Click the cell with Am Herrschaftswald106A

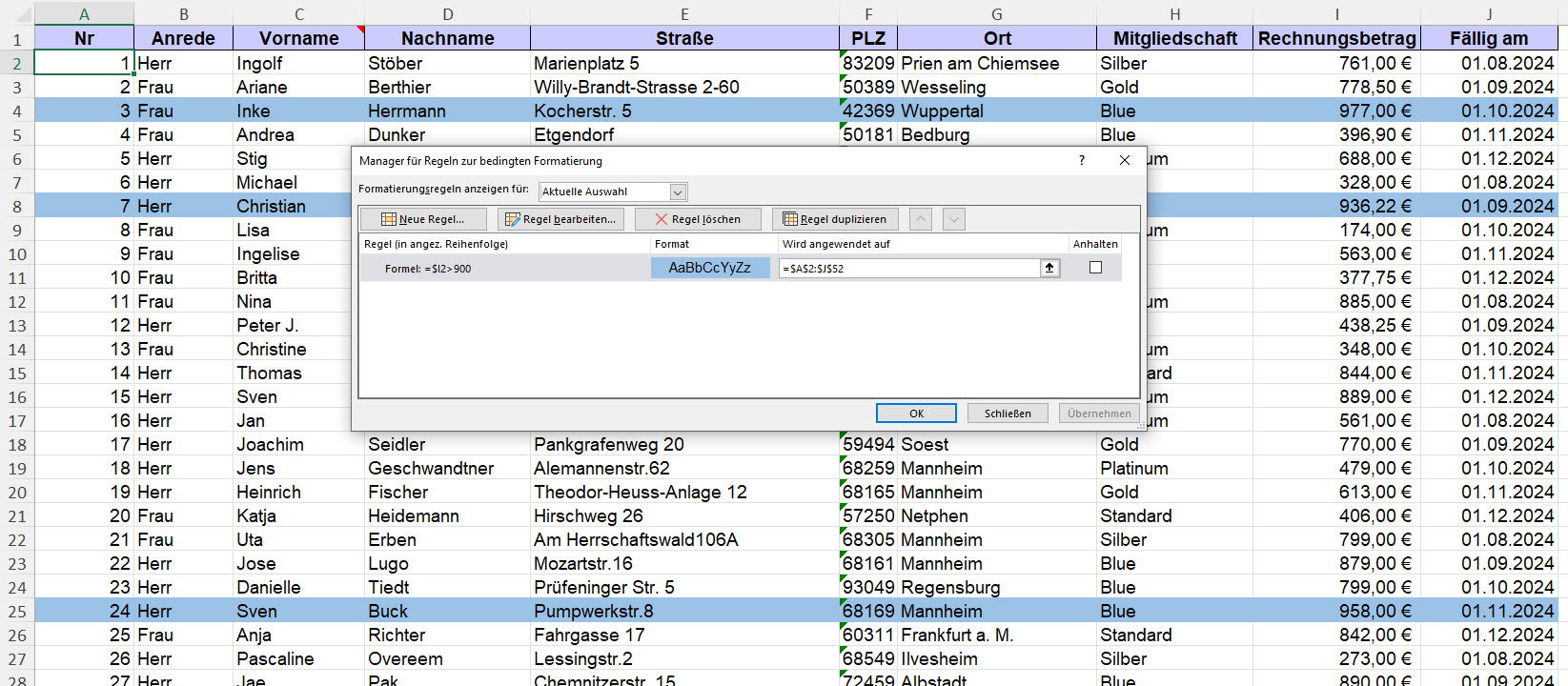(684, 539)
